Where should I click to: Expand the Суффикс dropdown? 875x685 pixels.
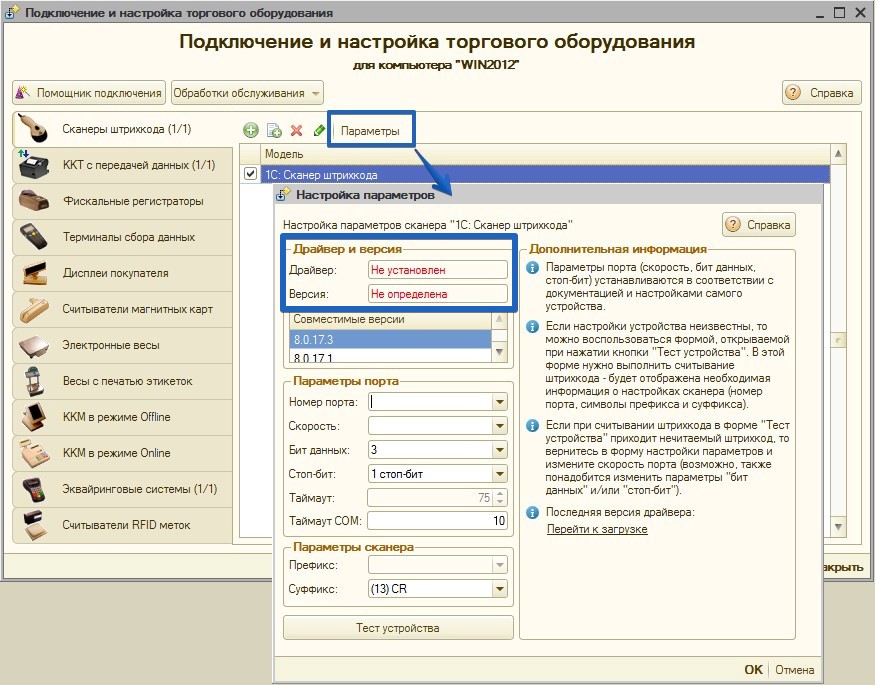499,589
